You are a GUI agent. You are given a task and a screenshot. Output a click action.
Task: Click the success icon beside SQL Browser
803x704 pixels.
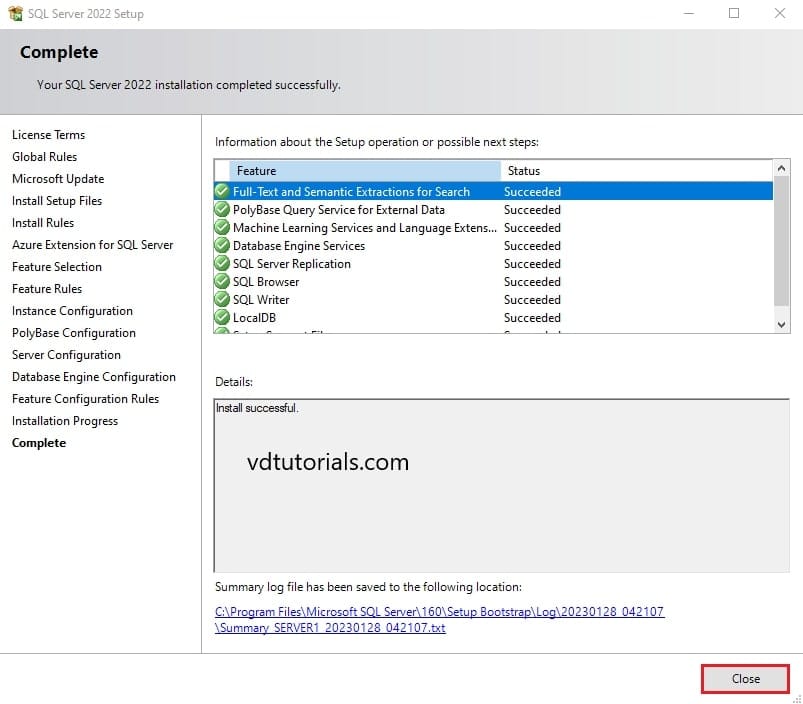(222, 281)
